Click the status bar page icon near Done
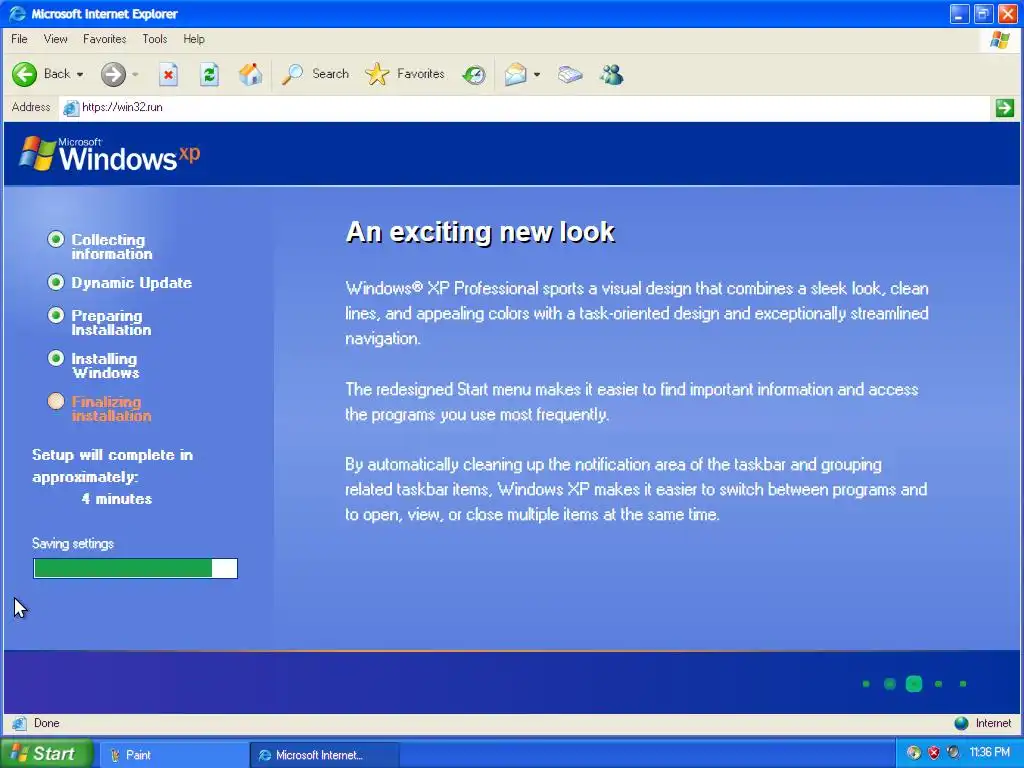 (x=19, y=723)
